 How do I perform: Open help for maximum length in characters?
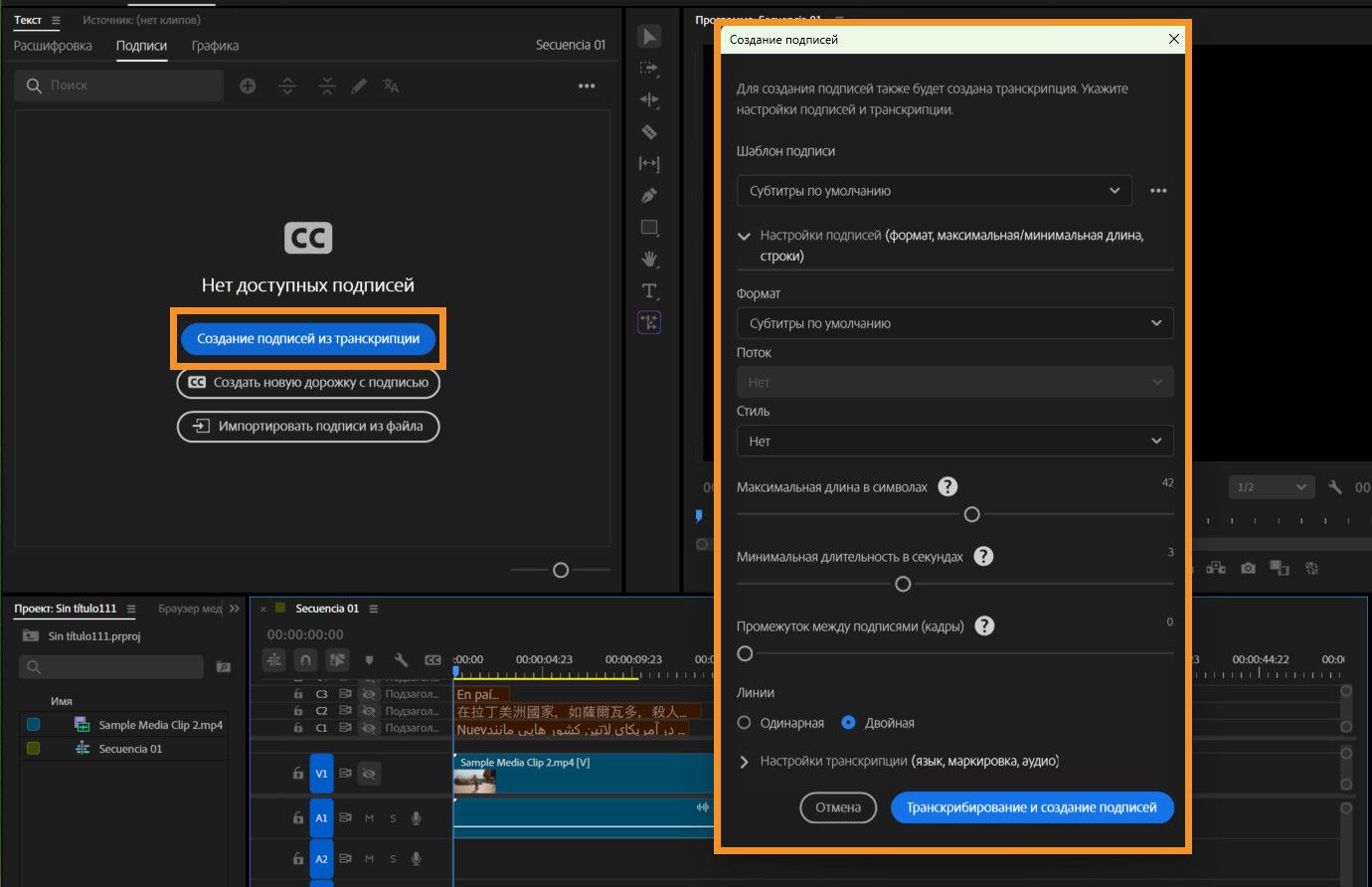[947, 486]
